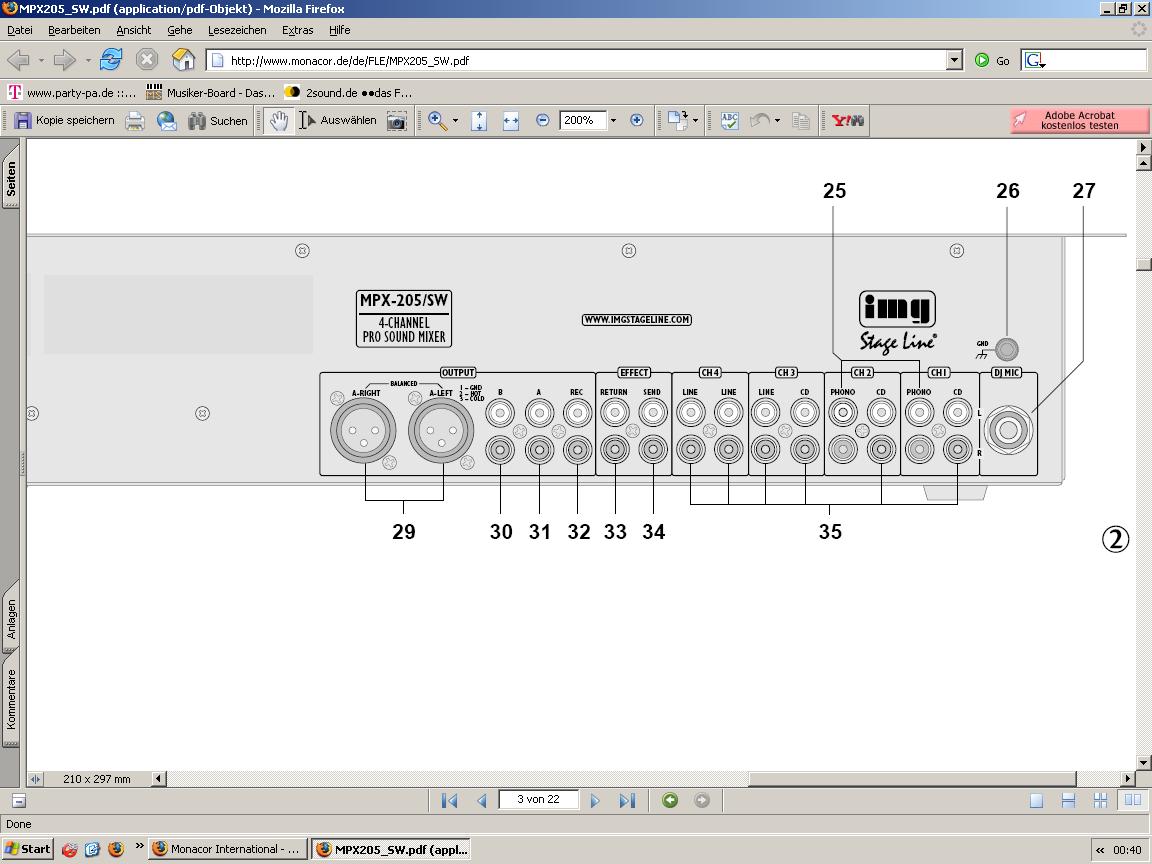Open the Musiker-Board bookmark

[211, 93]
